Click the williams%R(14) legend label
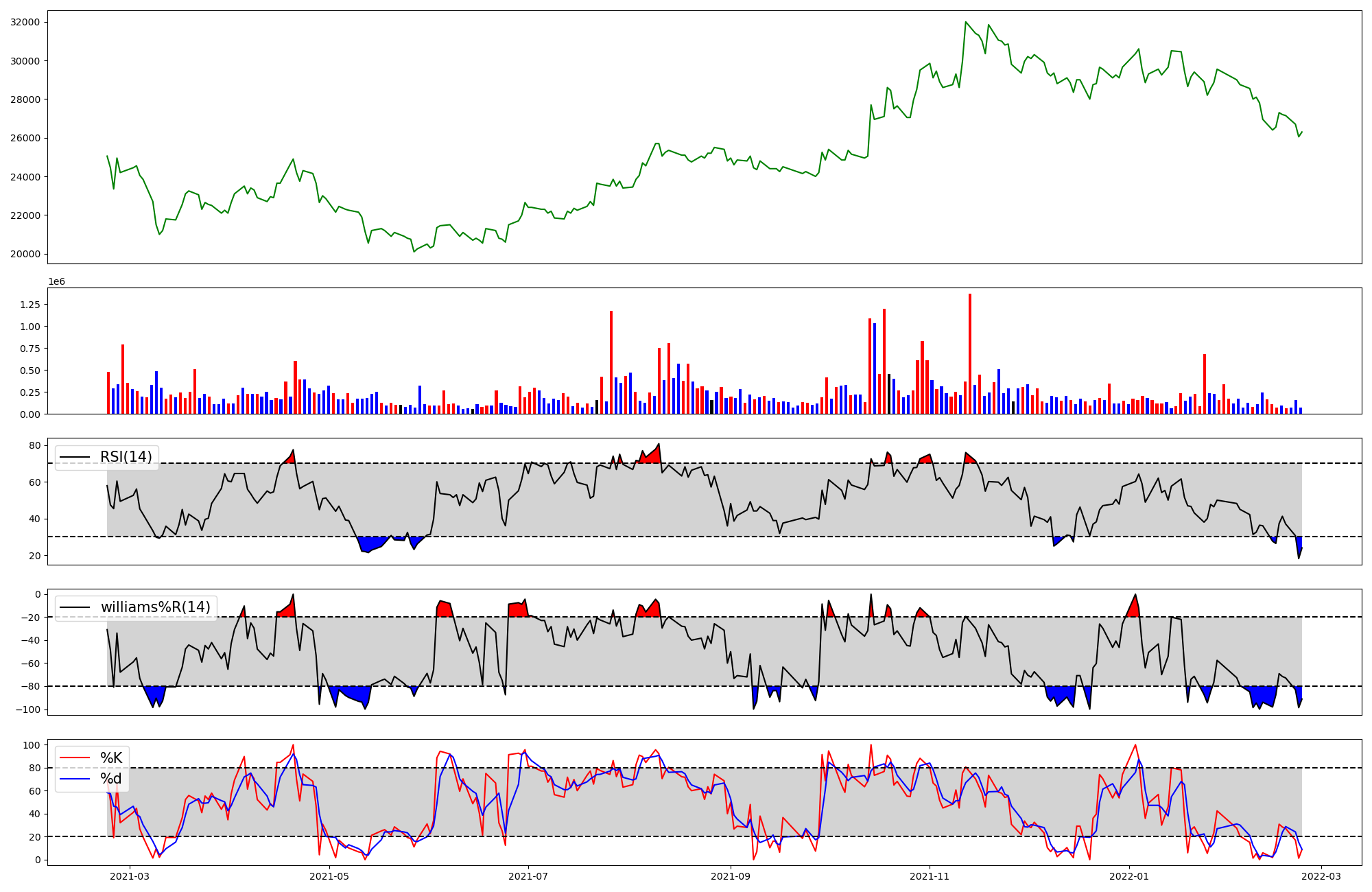The width and height of the screenshot is (1372, 892). click(155, 607)
